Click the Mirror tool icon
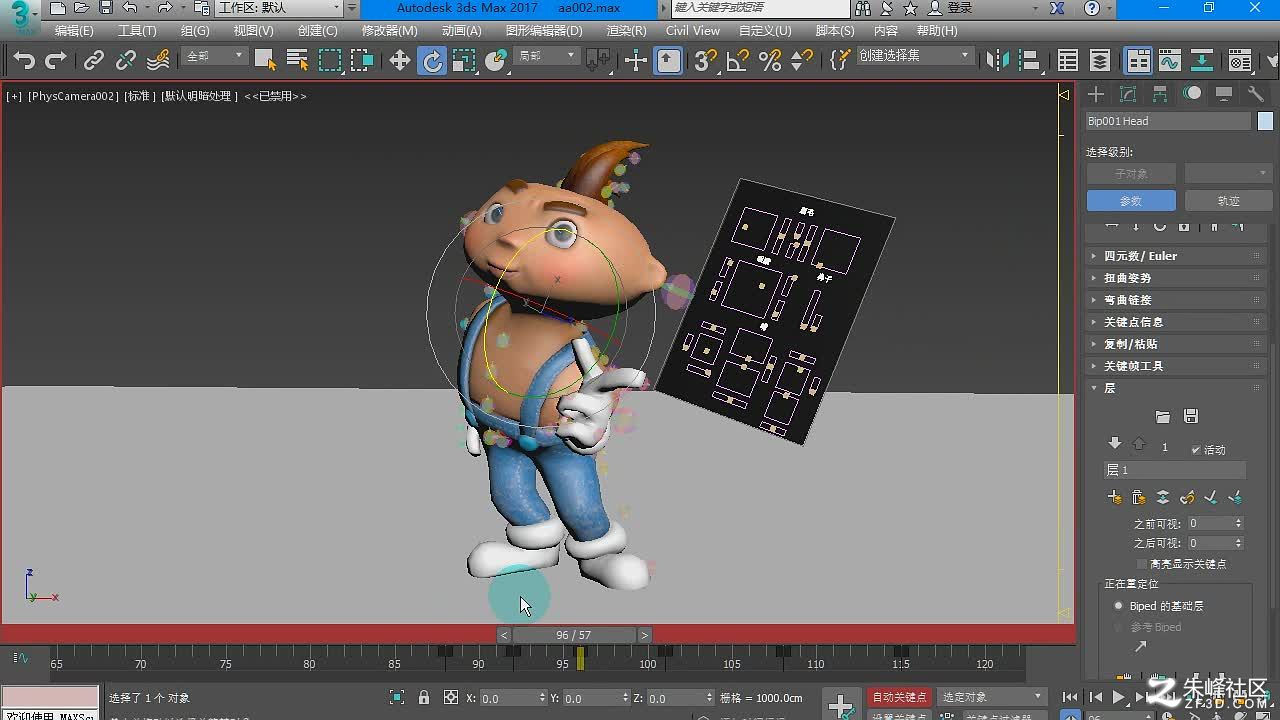This screenshot has width=1280, height=720. [997, 61]
